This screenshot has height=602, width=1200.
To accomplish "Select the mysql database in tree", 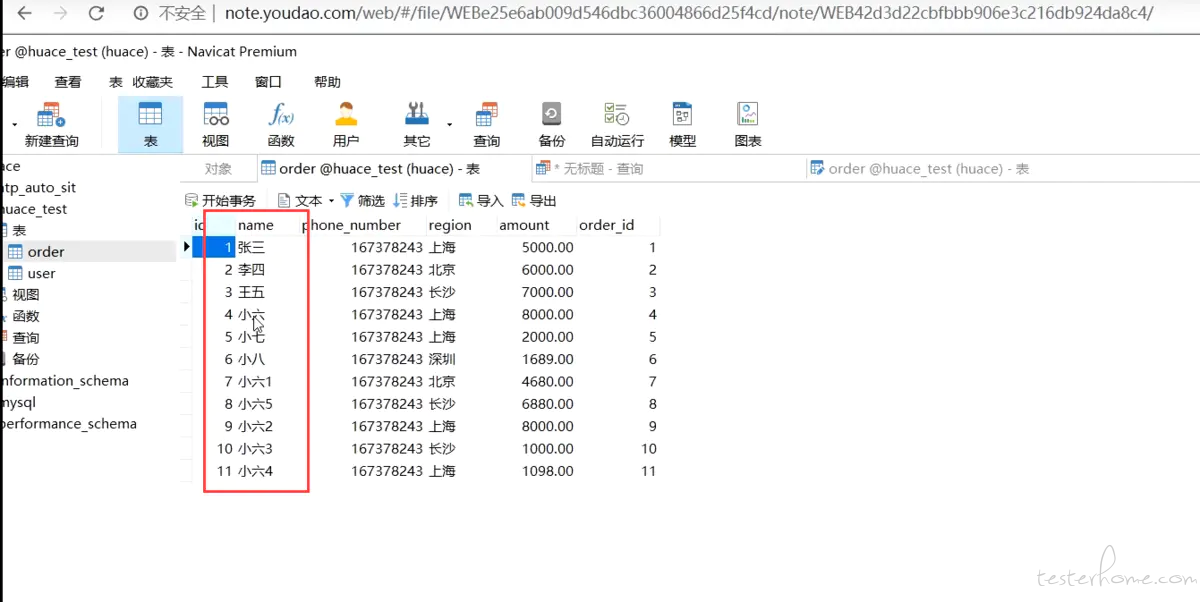I will pos(18,402).
